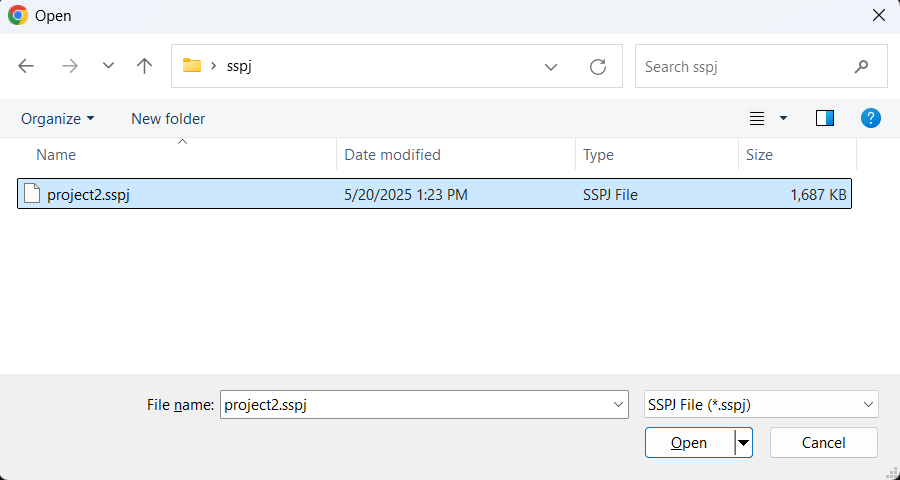Sort files by Date modified column
The width and height of the screenshot is (900, 480).
click(x=392, y=155)
